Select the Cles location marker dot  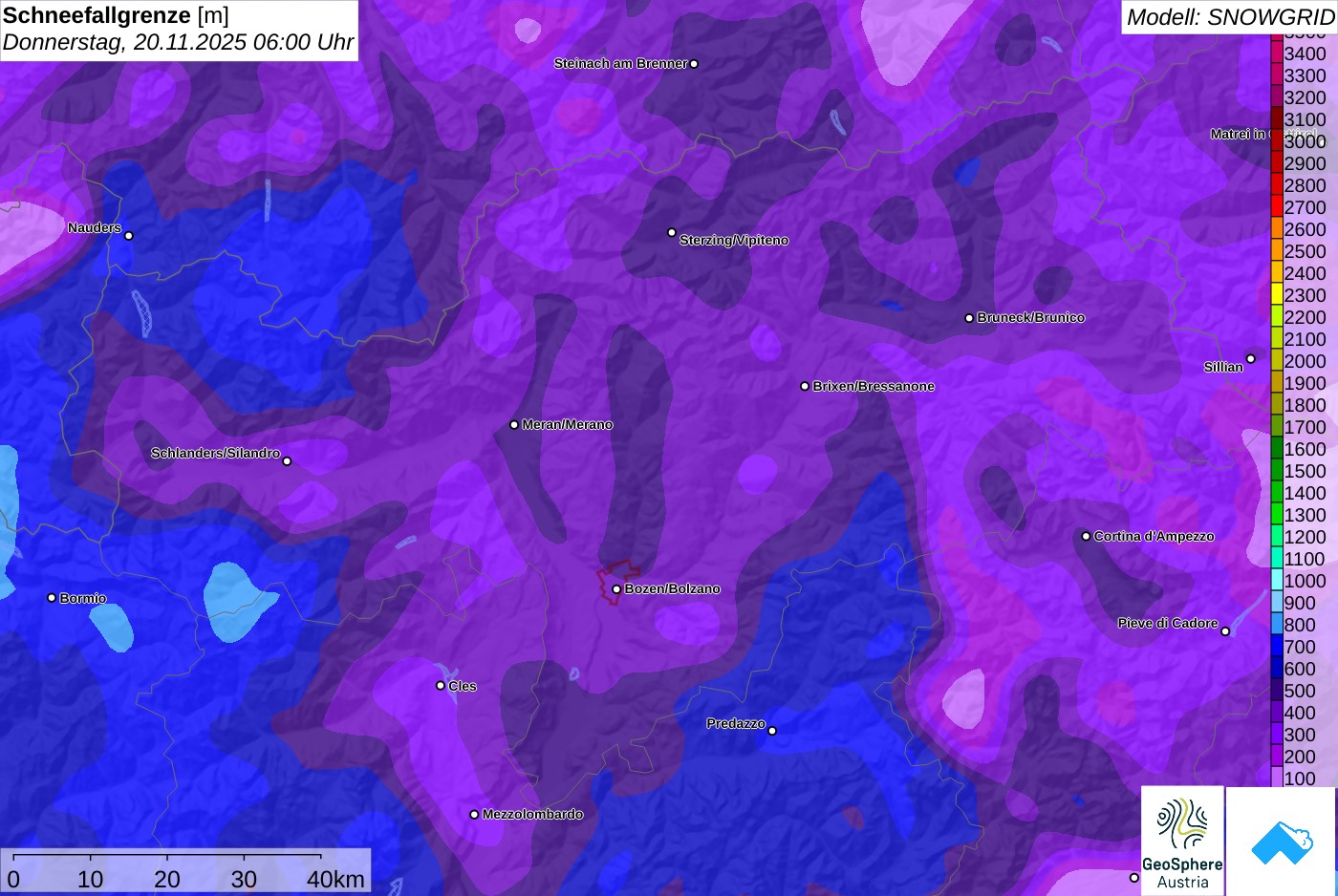point(441,685)
